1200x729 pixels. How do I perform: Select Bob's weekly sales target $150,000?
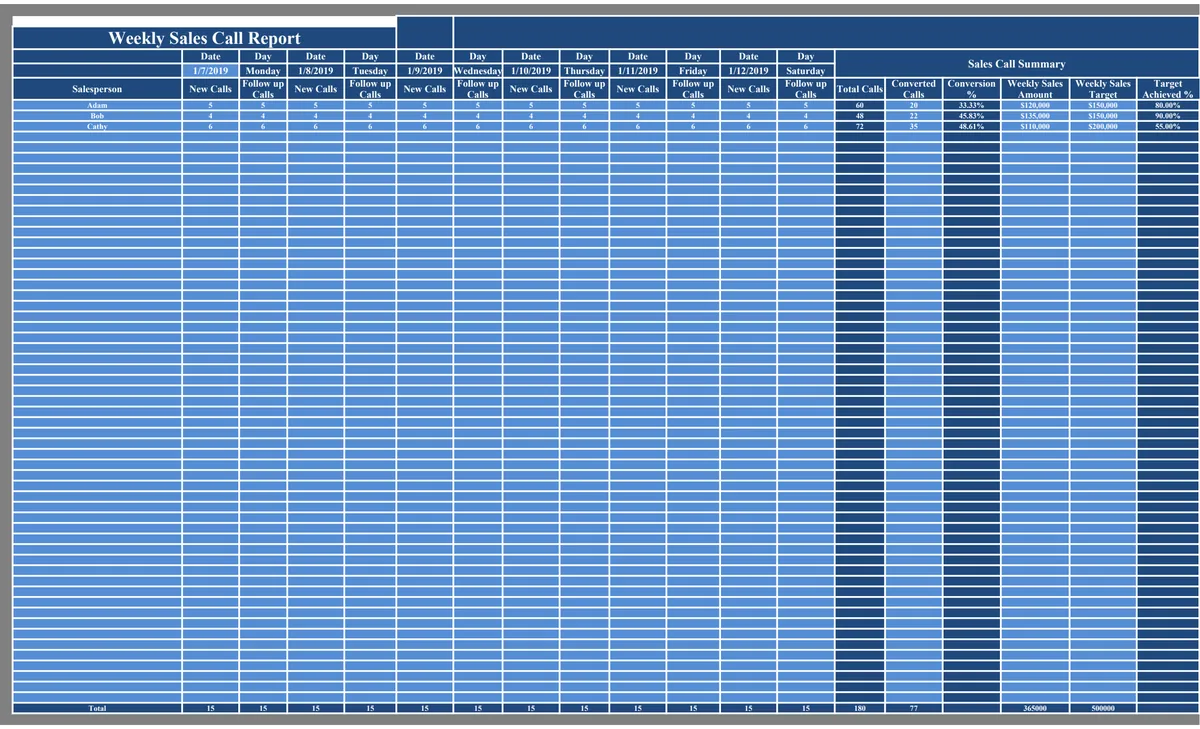(x=1103, y=116)
